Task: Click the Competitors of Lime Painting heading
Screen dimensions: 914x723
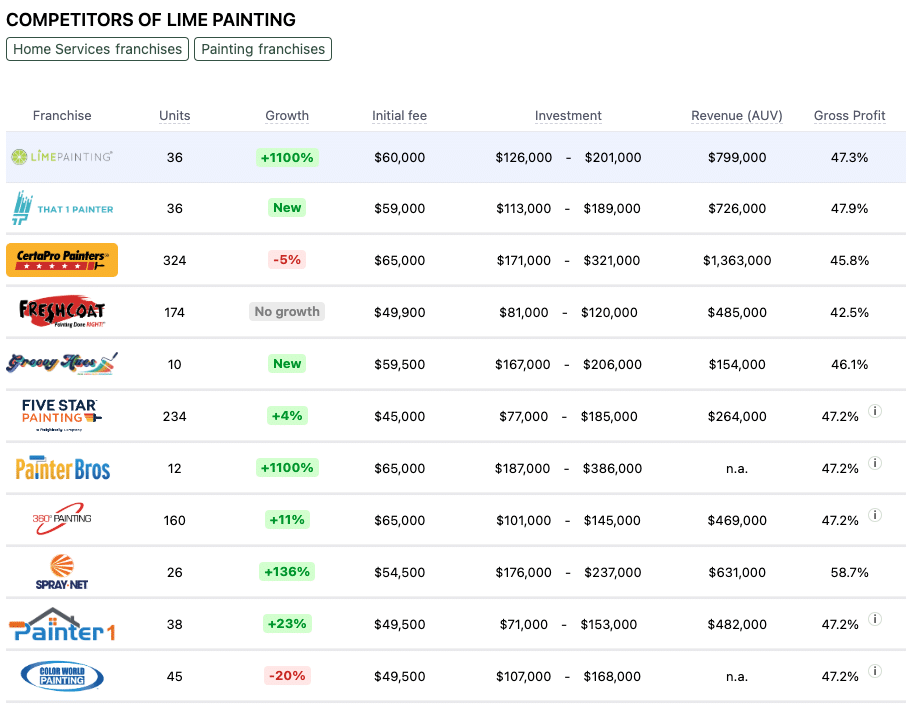Action: (151, 20)
